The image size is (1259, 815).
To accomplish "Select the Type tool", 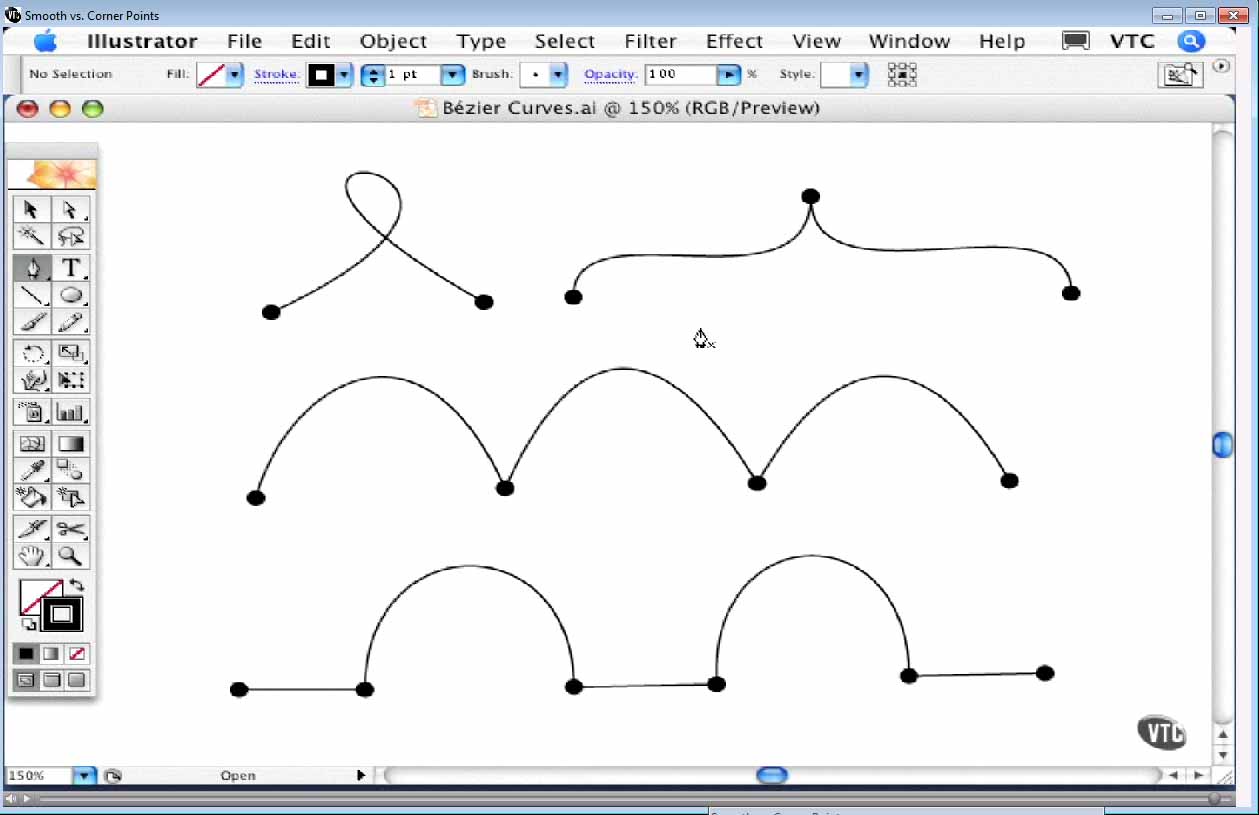I will (x=70, y=268).
